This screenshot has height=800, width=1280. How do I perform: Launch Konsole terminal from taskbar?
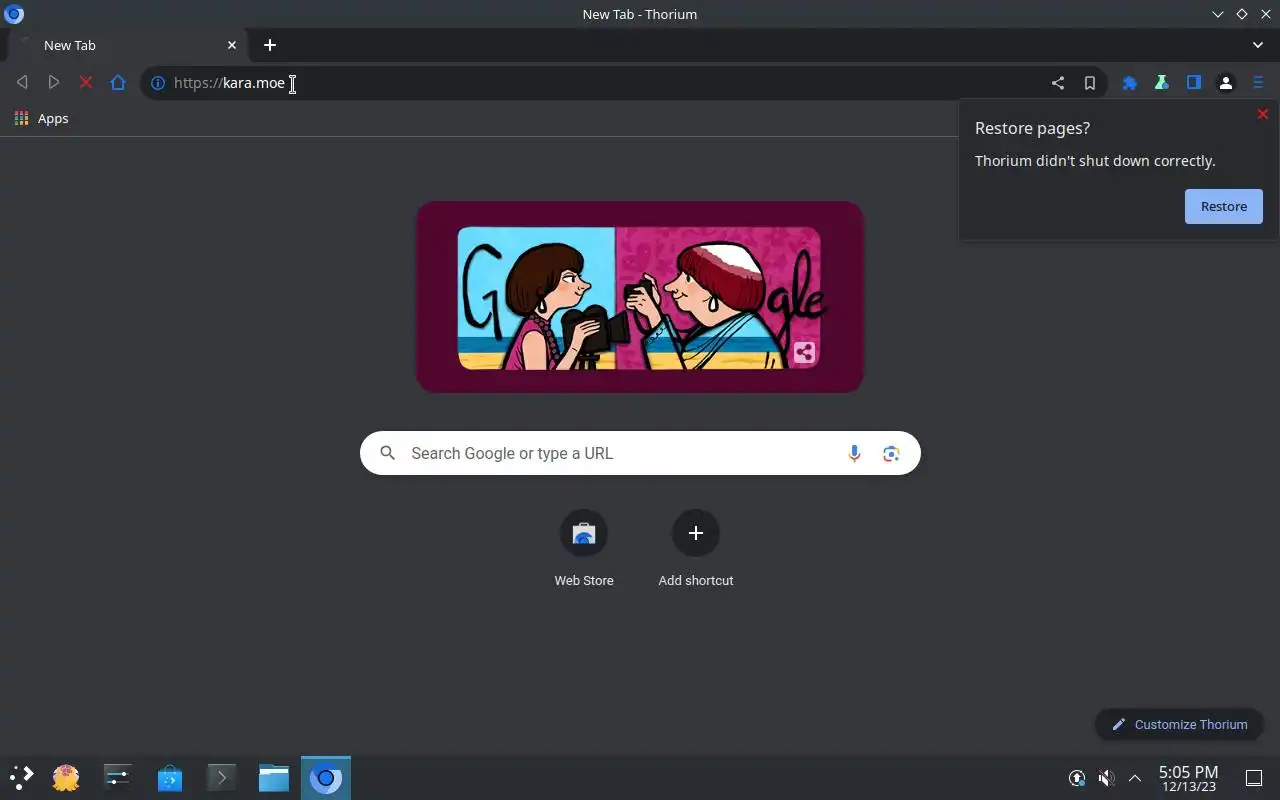(x=222, y=777)
